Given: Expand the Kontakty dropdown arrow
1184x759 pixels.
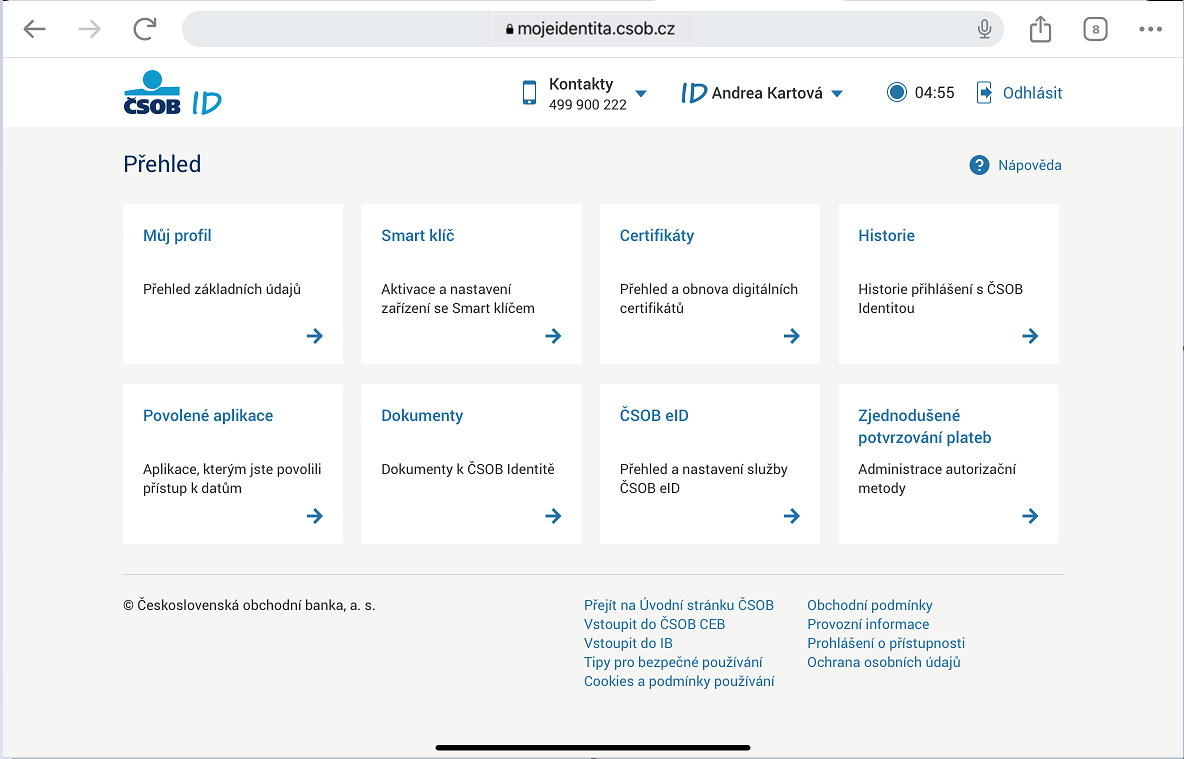Looking at the screenshot, I should [641, 94].
